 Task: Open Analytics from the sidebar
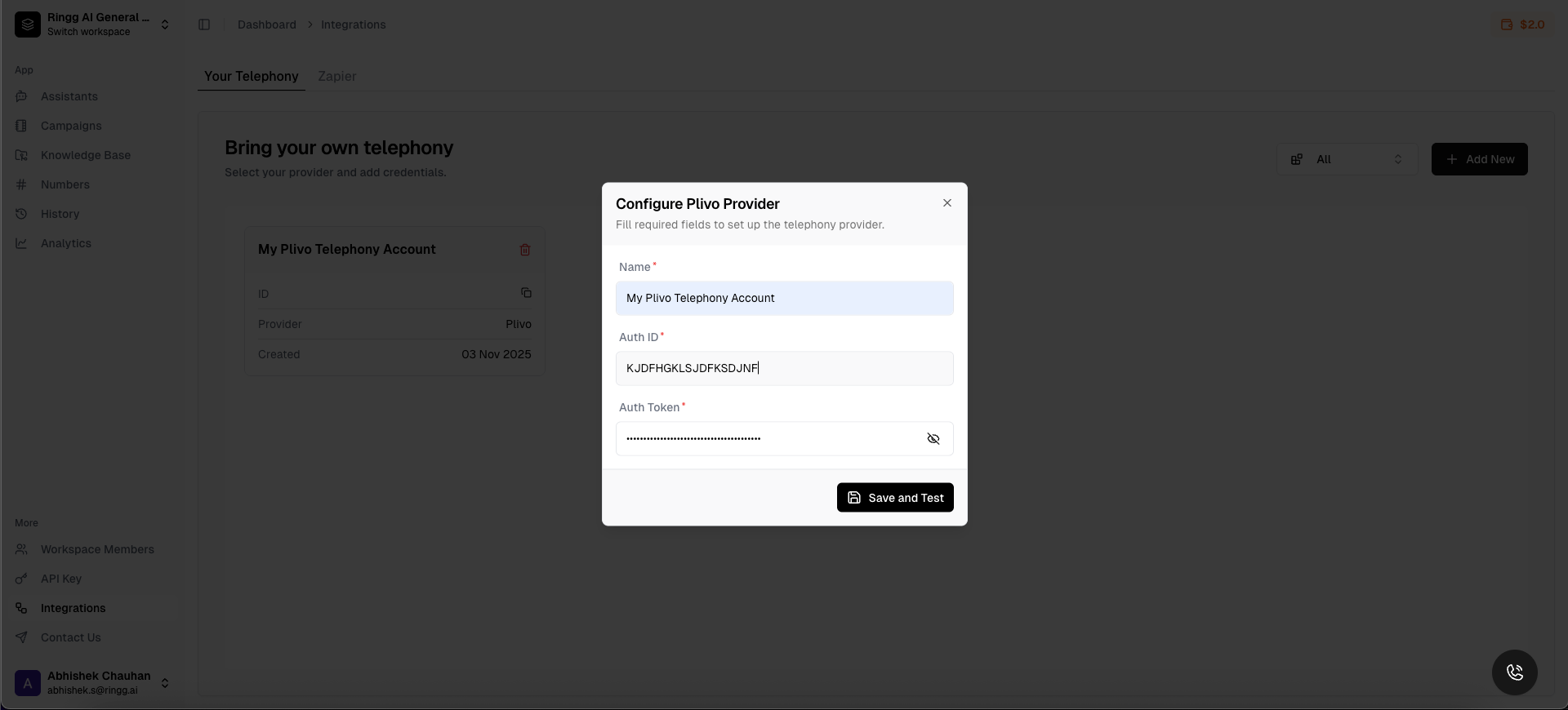pos(66,243)
